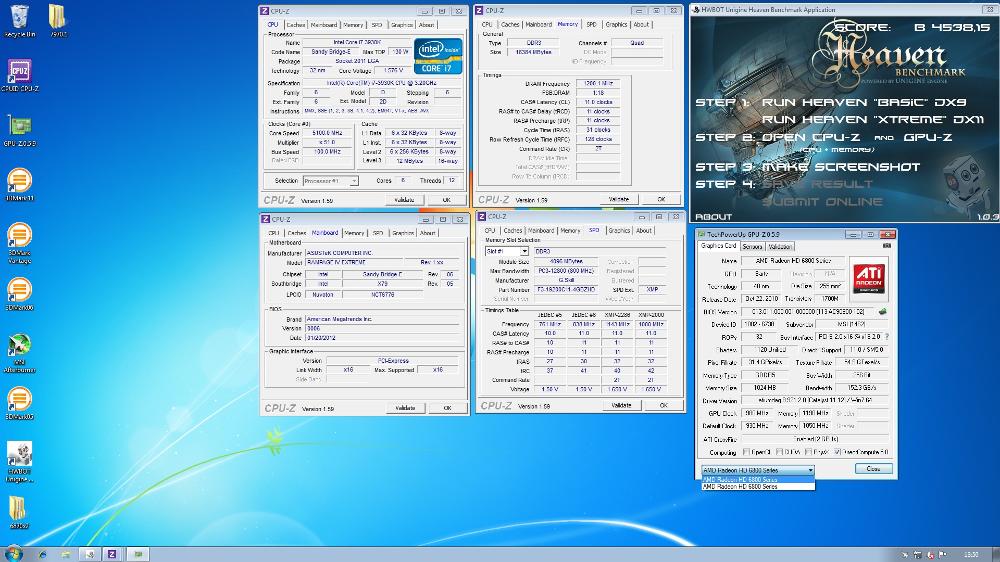Open the Graphics tab in the CPU-Z Memory window
The image size is (1000, 562).
tap(616, 24)
